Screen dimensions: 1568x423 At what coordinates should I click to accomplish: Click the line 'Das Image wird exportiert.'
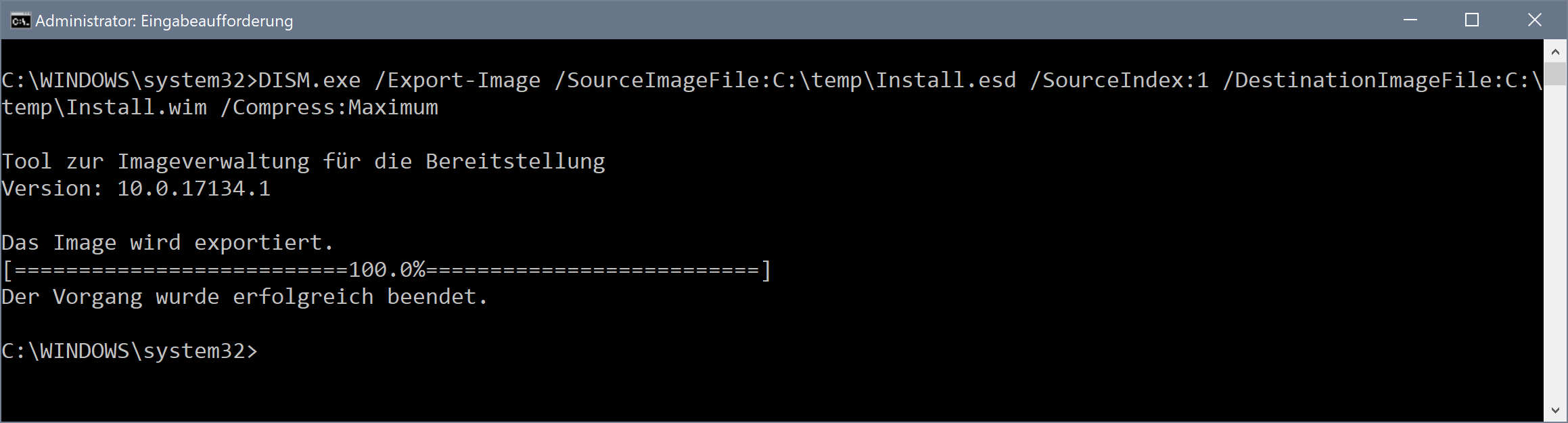pyautogui.click(x=168, y=243)
